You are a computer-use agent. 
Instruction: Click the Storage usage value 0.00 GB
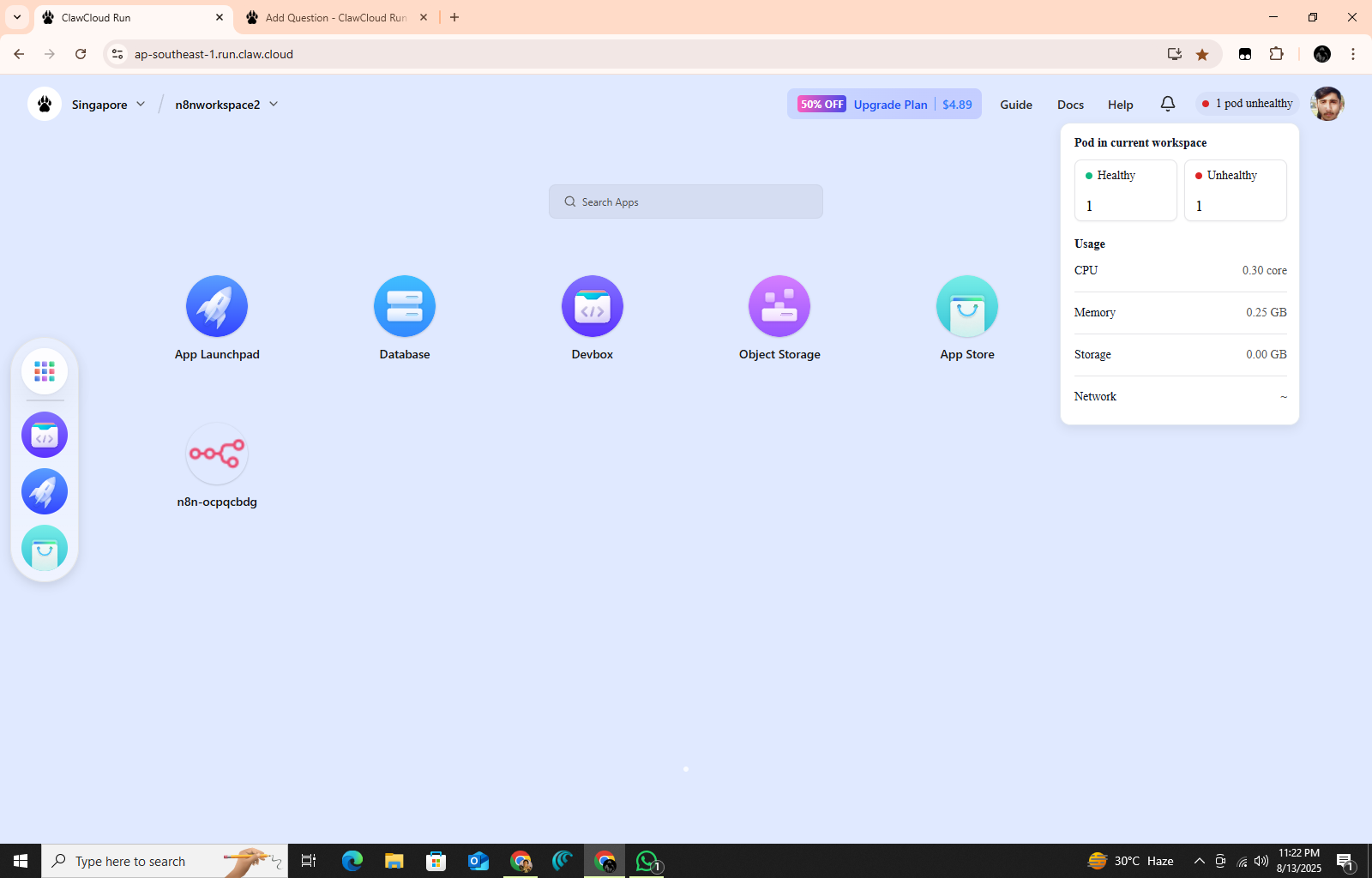coord(1267,354)
